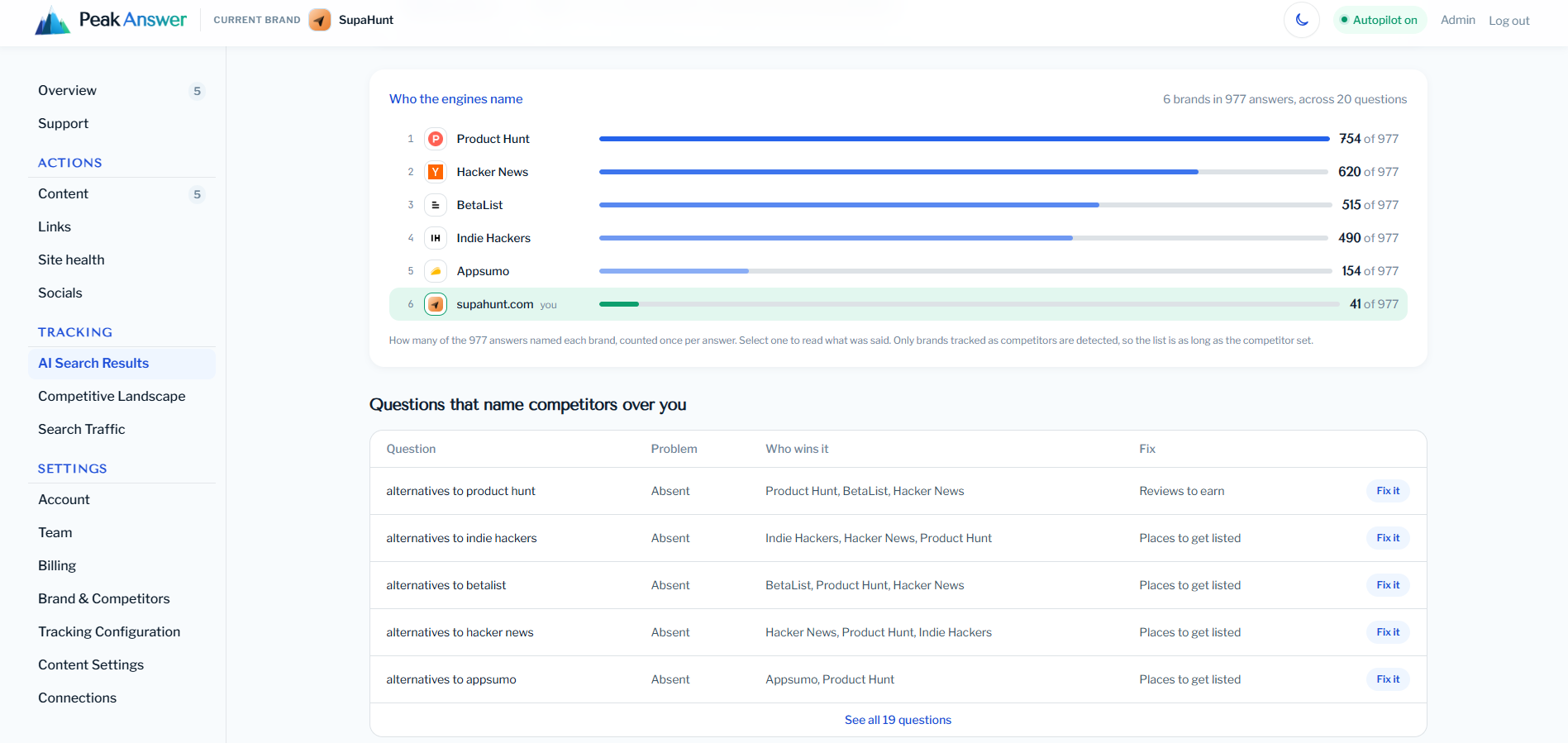
Task: Click the Content count badge
Action: pyautogui.click(x=197, y=194)
